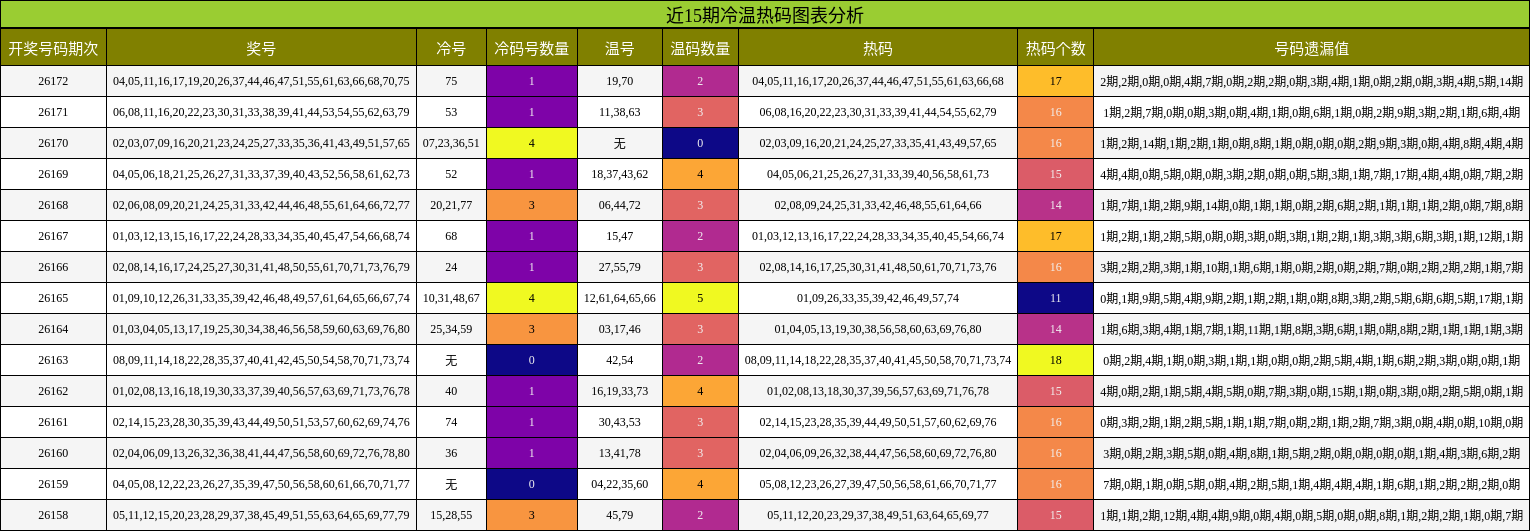Screen dimensions: 1530x531
Task: Click draw period 26171
Action: (53, 112)
